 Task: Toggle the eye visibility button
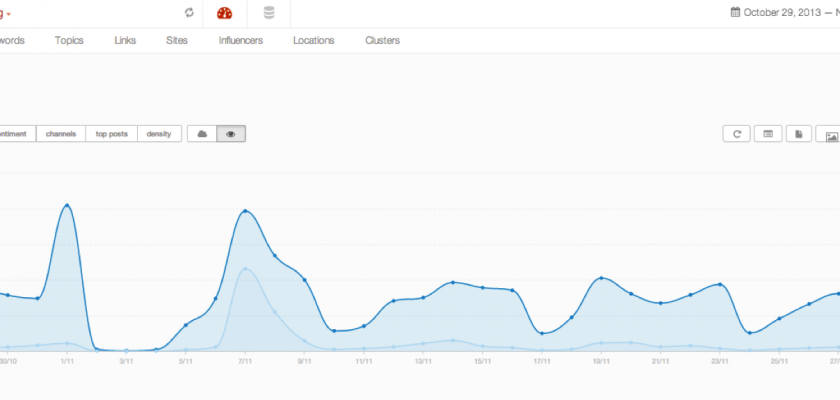click(231, 134)
